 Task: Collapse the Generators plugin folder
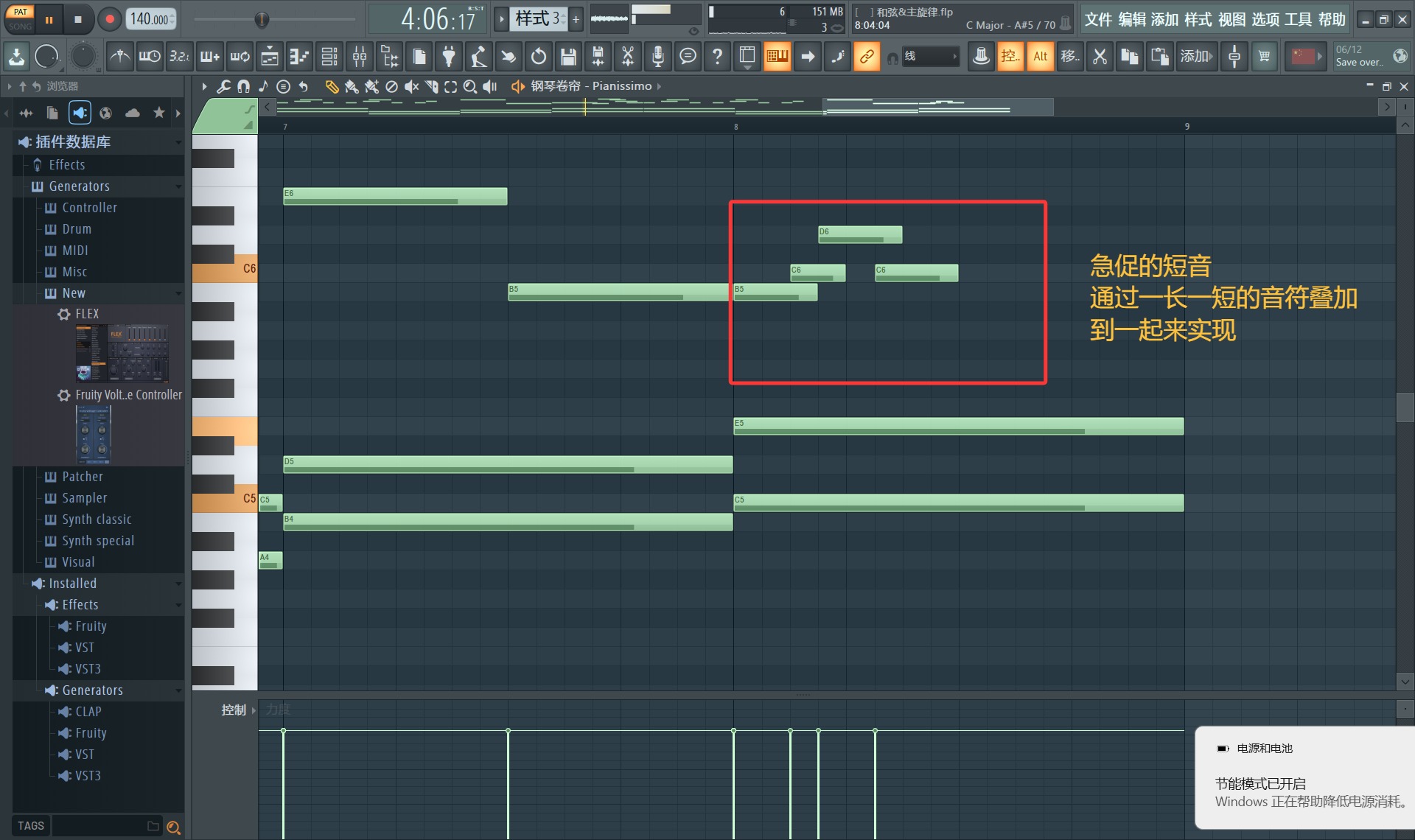[79, 186]
